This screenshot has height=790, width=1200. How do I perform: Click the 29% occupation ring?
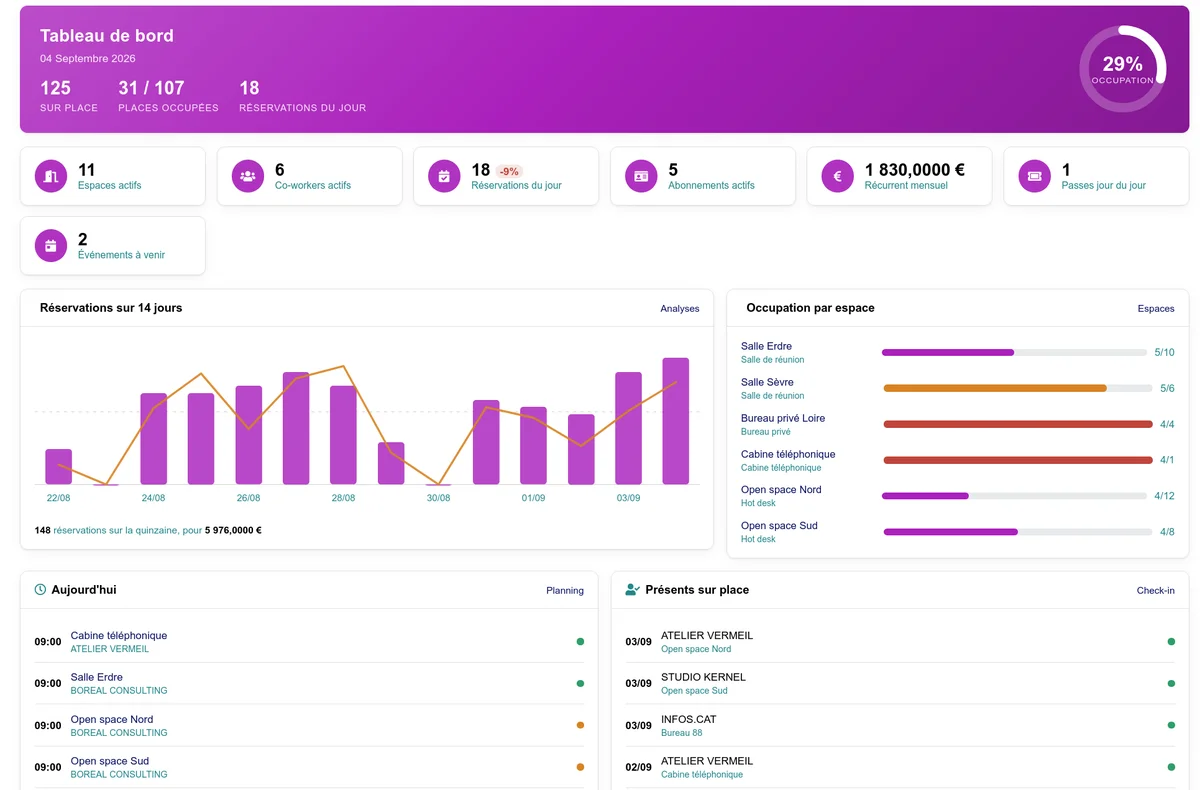point(1123,69)
